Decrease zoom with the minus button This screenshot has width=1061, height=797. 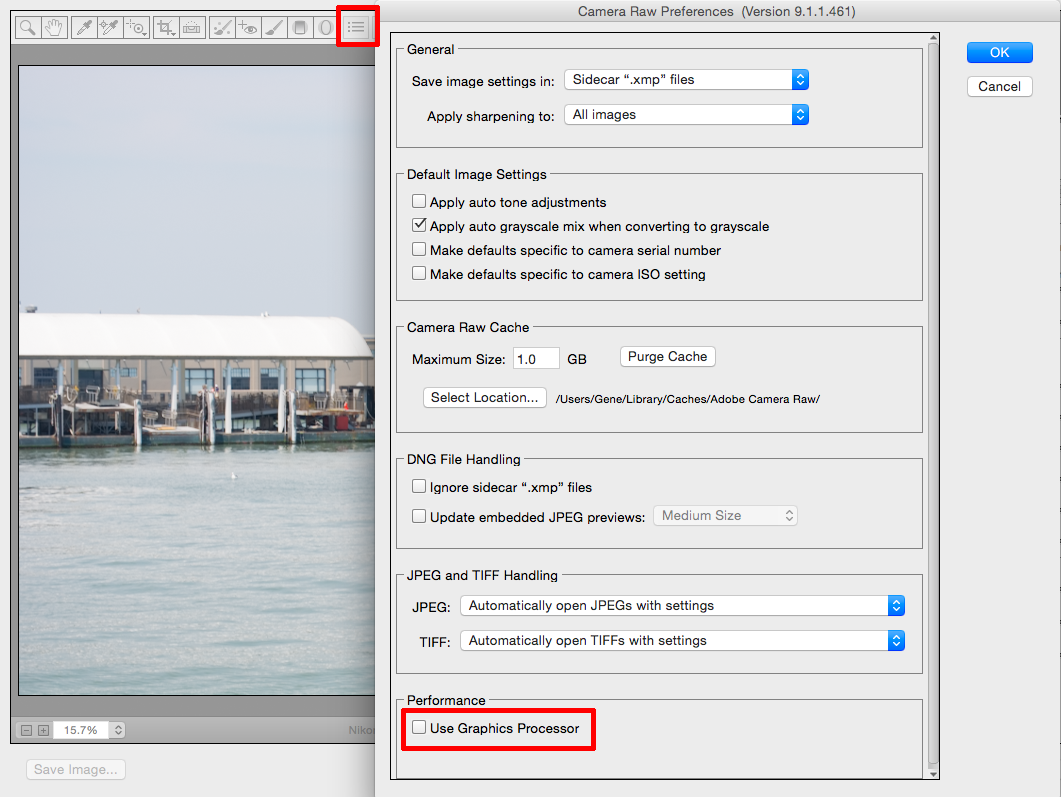(x=26, y=731)
